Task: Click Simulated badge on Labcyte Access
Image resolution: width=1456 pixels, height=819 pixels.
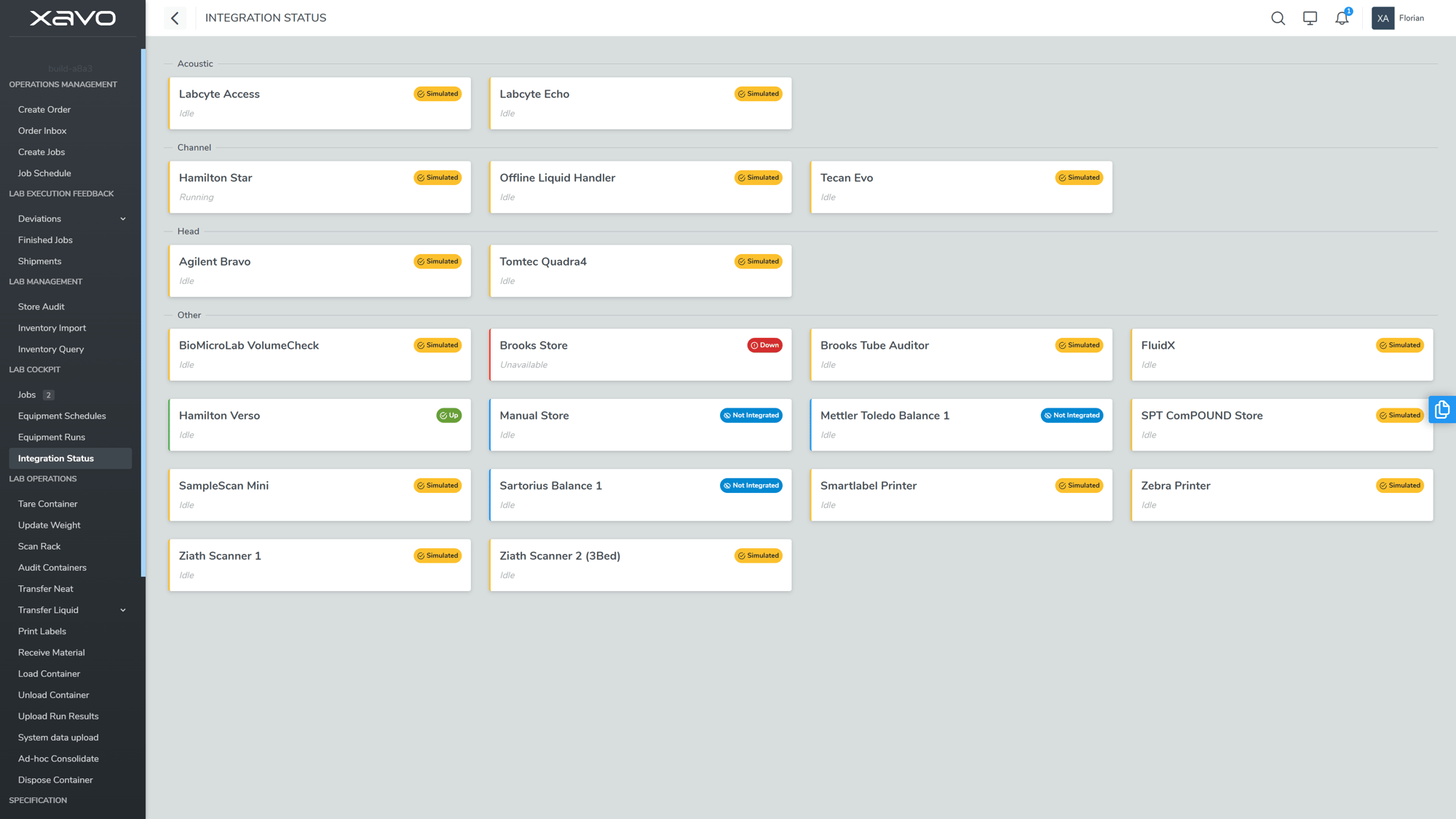Action: coord(438,94)
